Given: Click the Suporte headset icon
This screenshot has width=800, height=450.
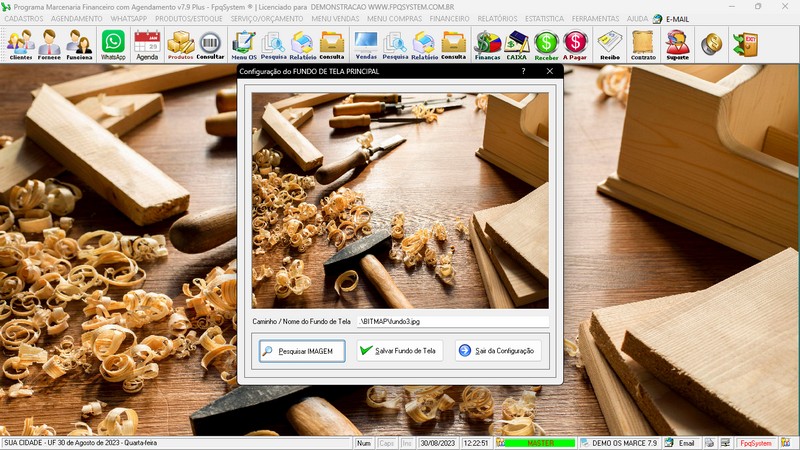Looking at the screenshot, I should 677,44.
